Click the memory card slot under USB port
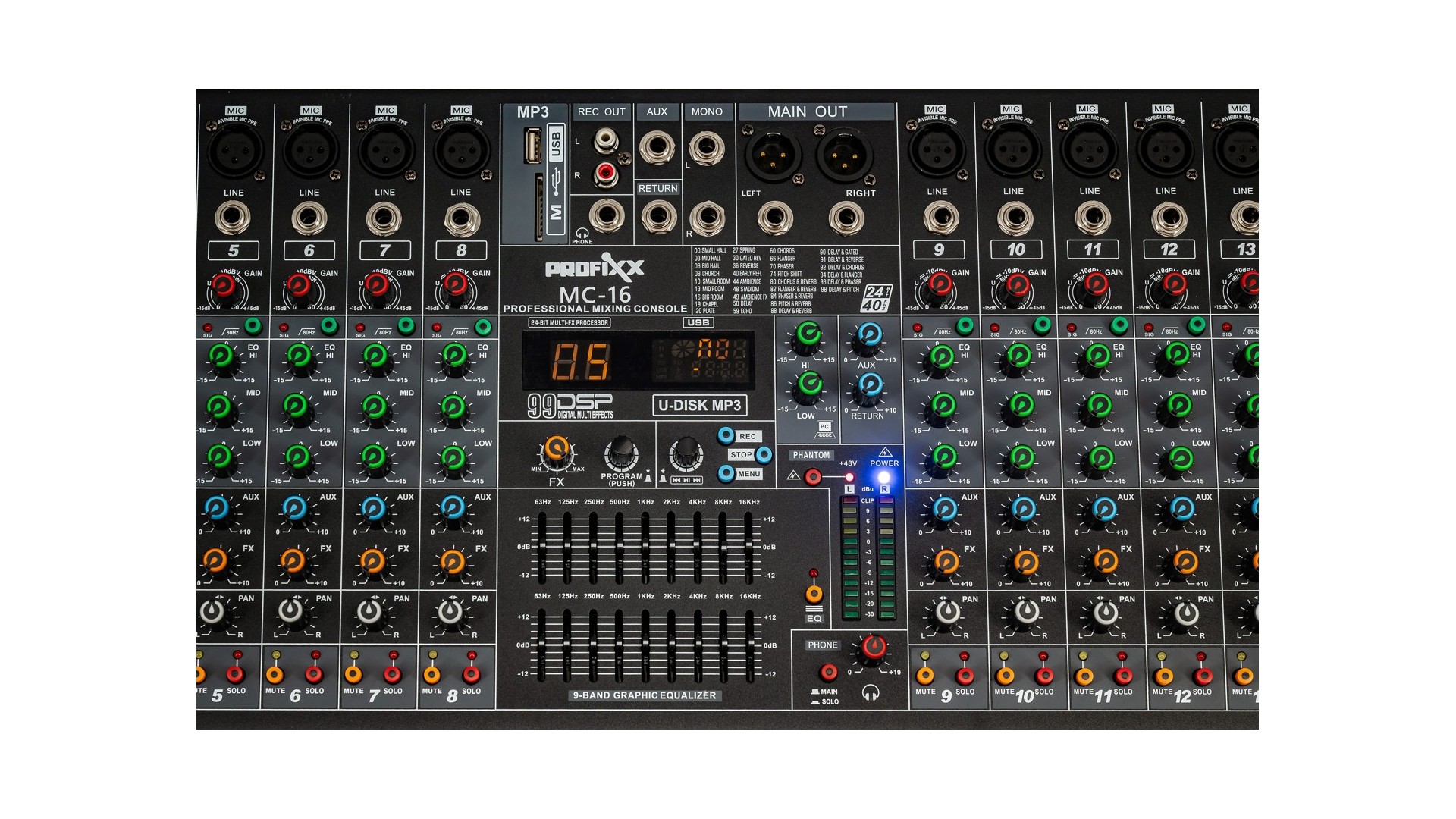Screen dimensions: 1456x819 click(539, 206)
